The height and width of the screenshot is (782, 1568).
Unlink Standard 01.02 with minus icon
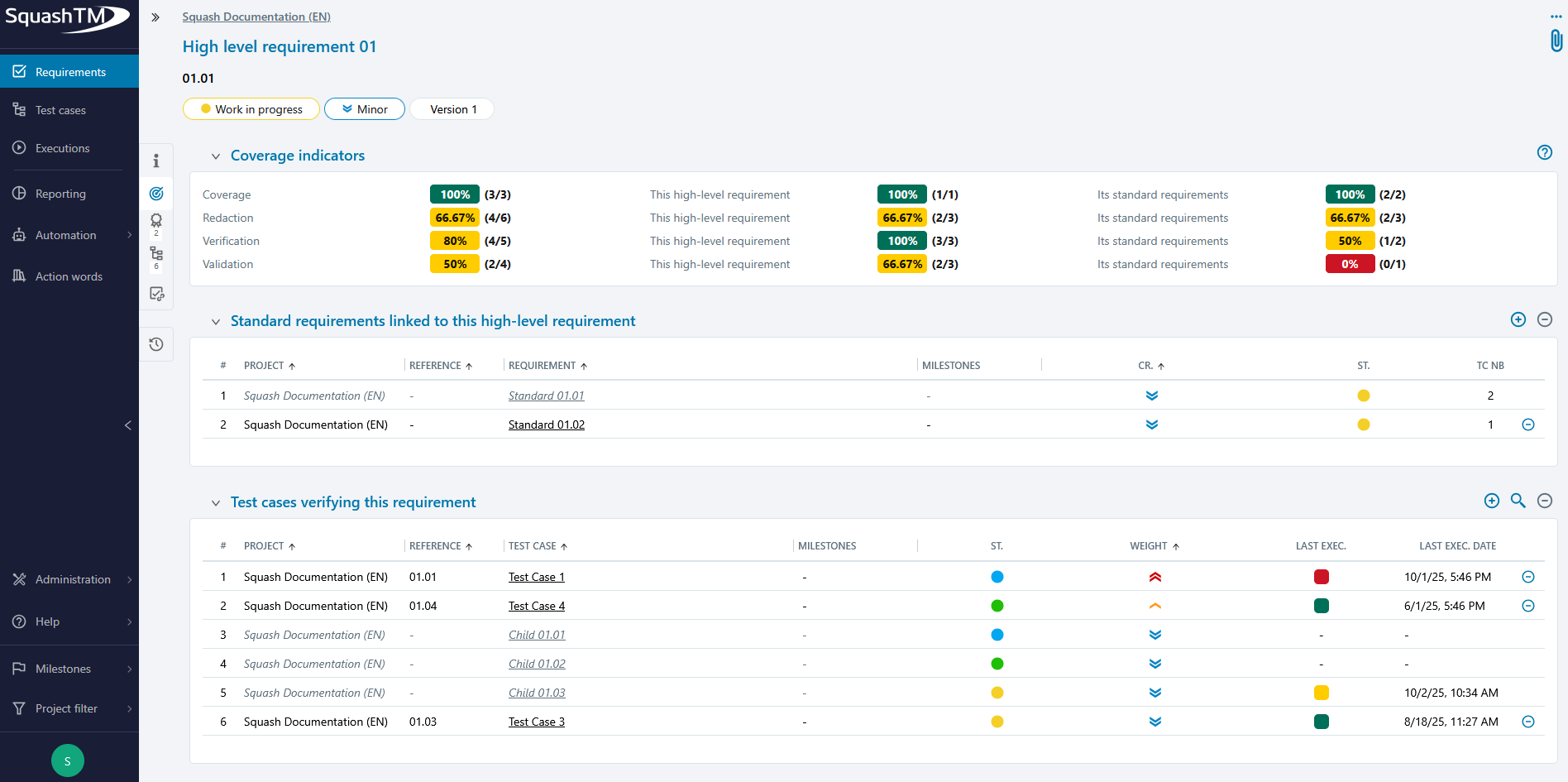1527,425
